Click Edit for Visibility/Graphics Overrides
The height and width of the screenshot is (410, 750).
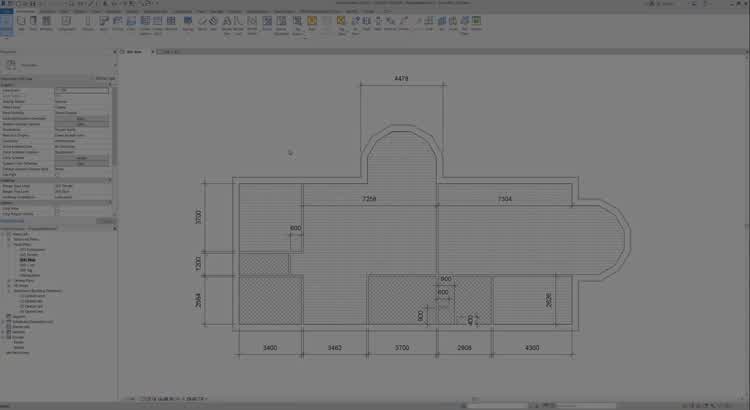(82, 118)
